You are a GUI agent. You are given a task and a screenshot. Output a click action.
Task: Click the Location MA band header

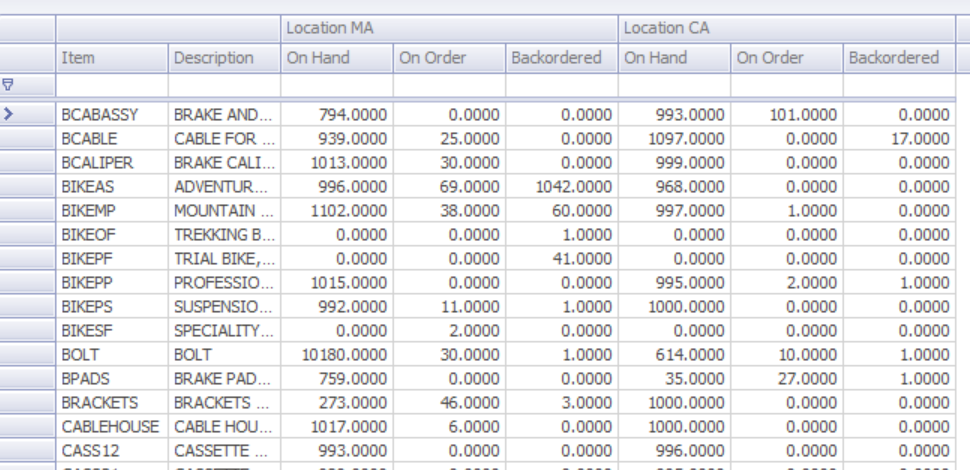click(450, 28)
